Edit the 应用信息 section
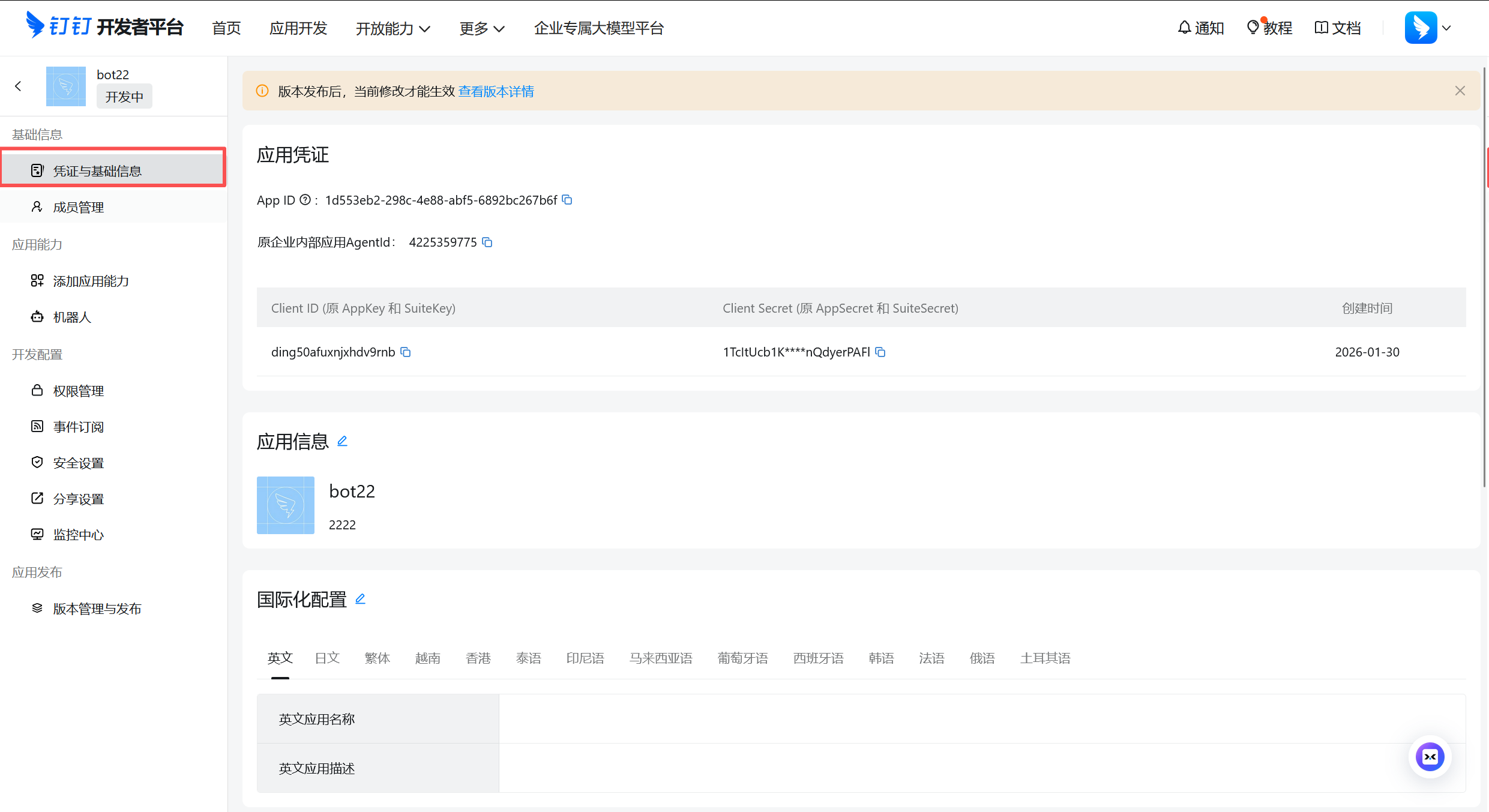 click(x=342, y=441)
